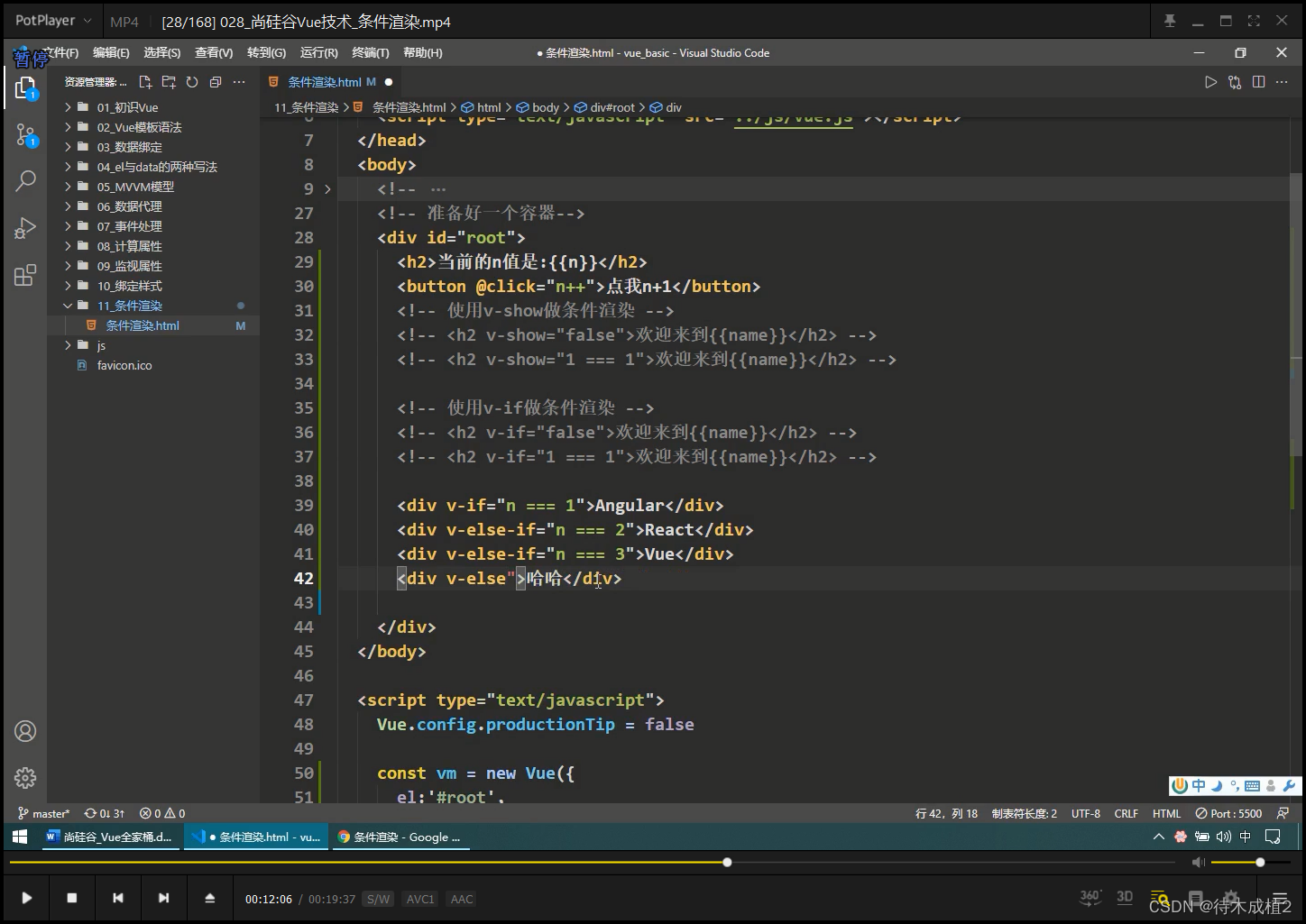
Task: Change the UTF-8 encoding in the status bar
Action: click(1086, 813)
